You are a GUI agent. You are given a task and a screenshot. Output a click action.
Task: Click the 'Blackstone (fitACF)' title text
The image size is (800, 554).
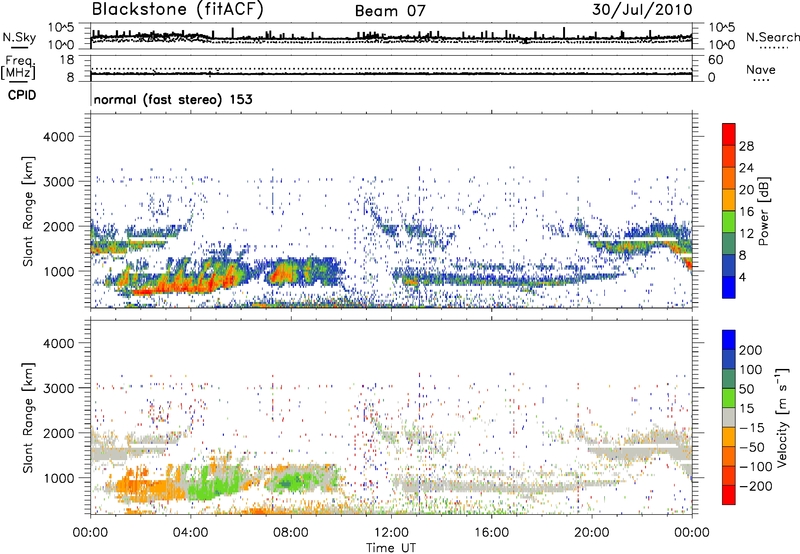(x=178, y=9)
